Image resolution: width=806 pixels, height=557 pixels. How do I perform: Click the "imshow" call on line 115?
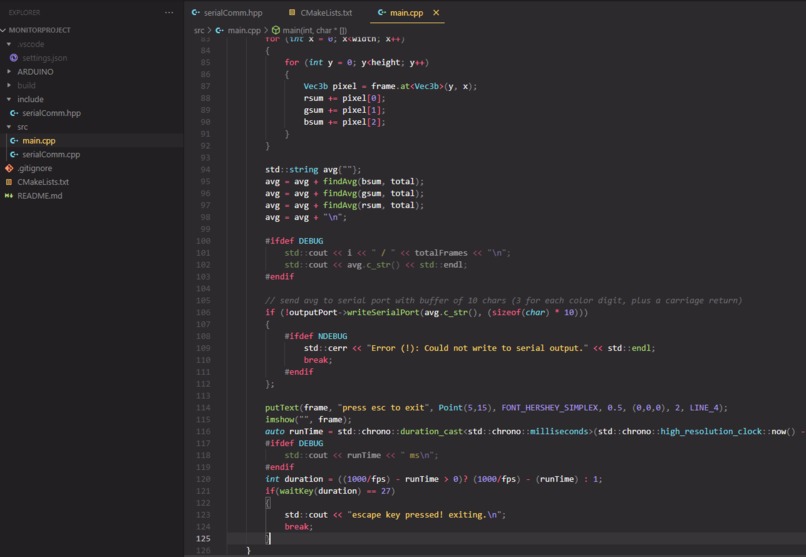point(279,419)
